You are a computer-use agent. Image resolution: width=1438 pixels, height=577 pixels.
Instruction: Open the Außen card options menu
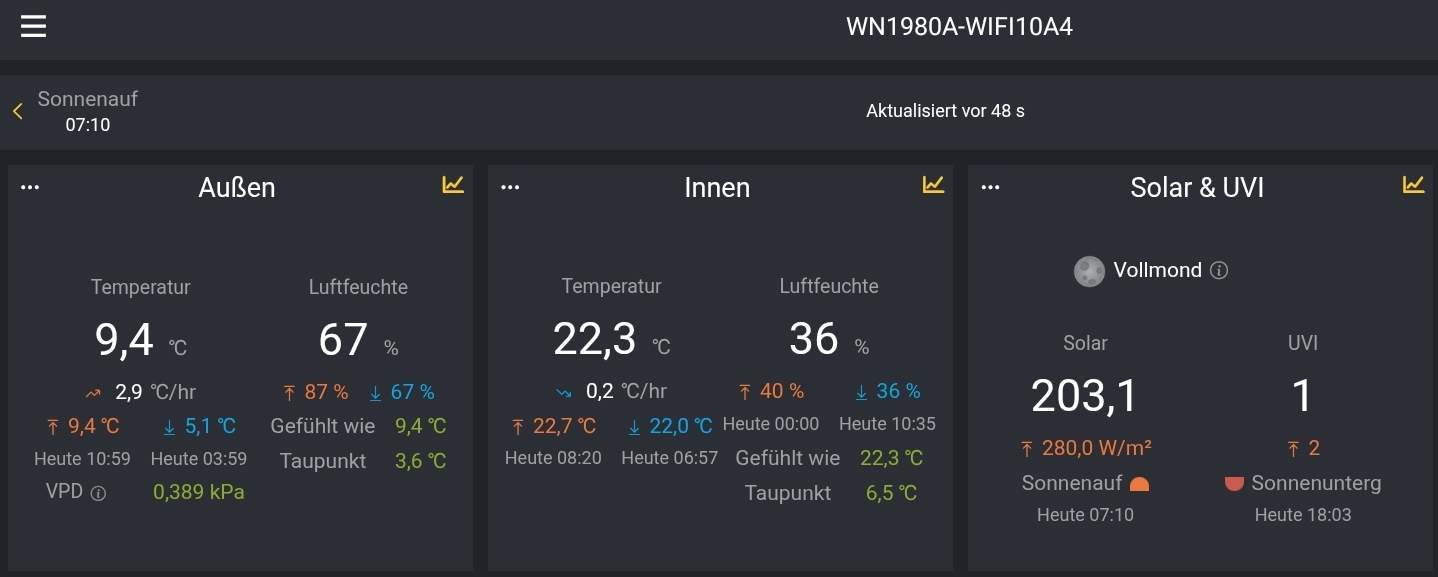[30, 185]
